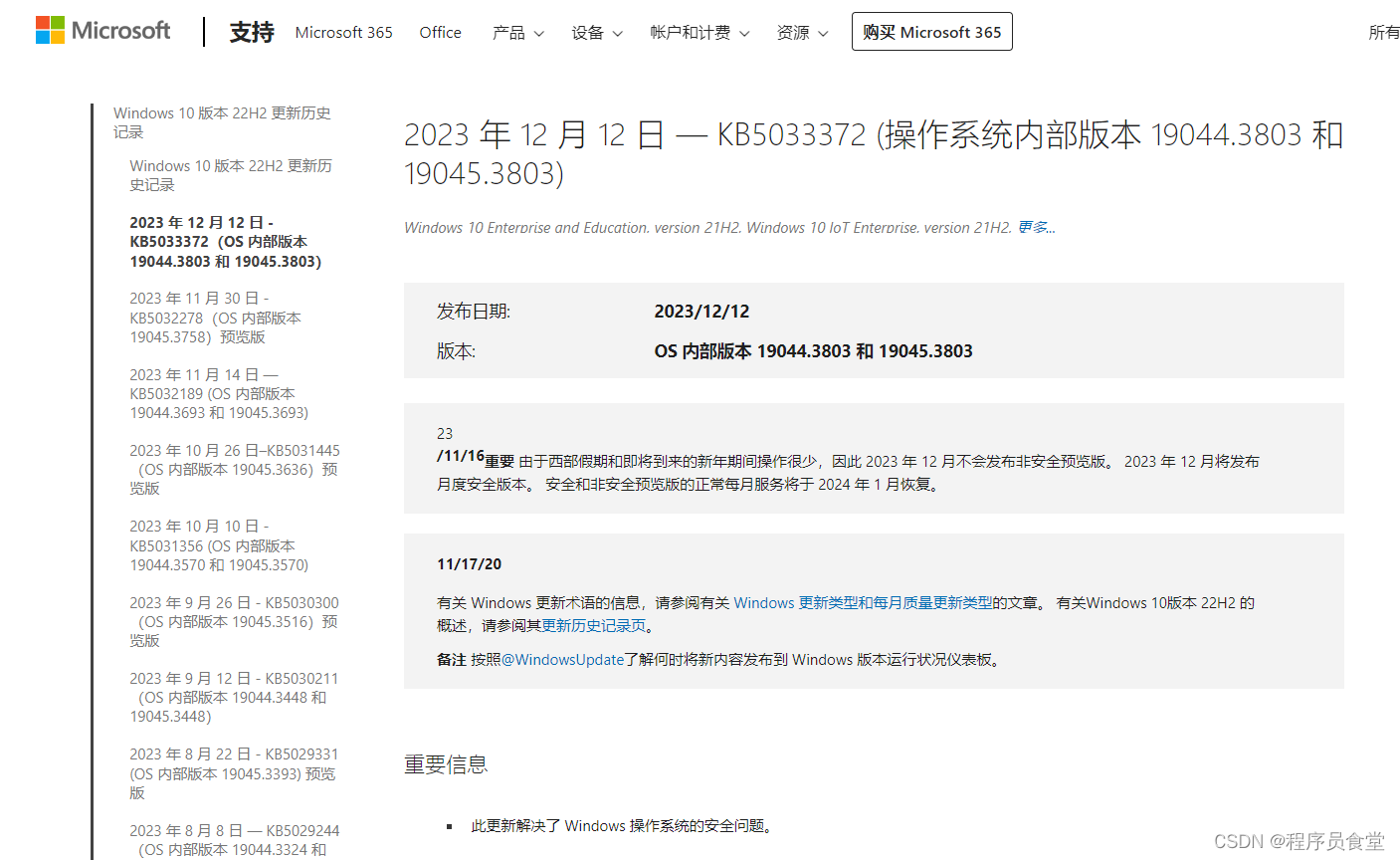The height and width of the screenshot is (860, 1400).
Task: Select 2023 年 12 月 12 日 KB5033372 entry
Action: pos(226,242)
